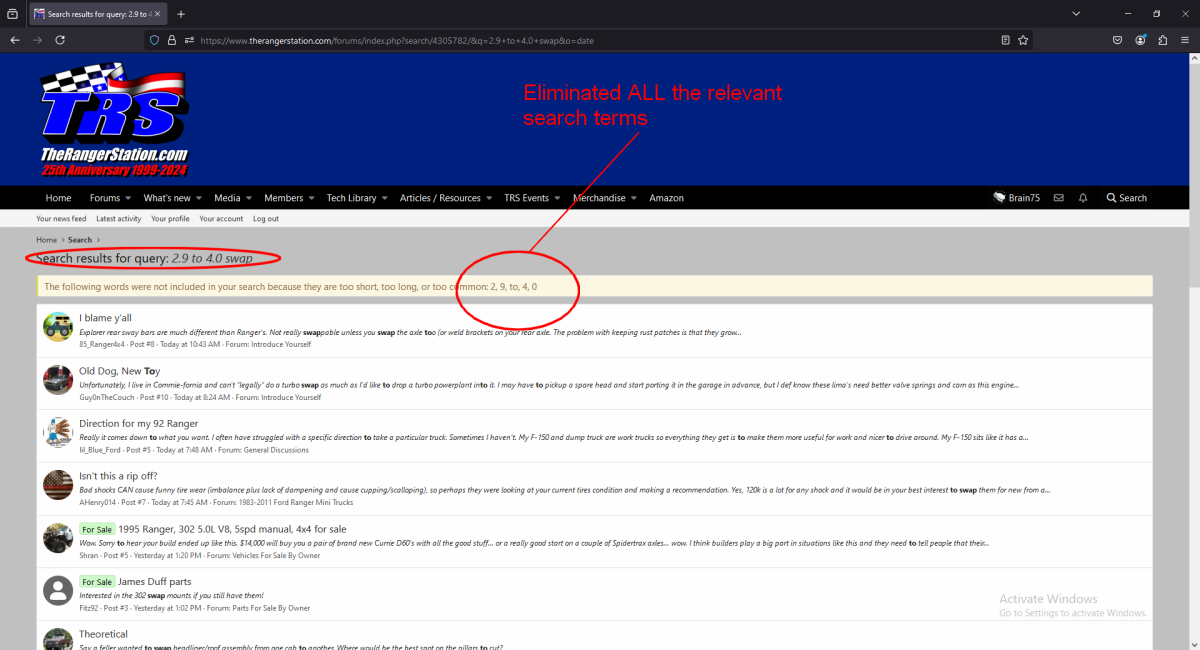Expand the Forums dropdown arrow

[x=128, y=198]
